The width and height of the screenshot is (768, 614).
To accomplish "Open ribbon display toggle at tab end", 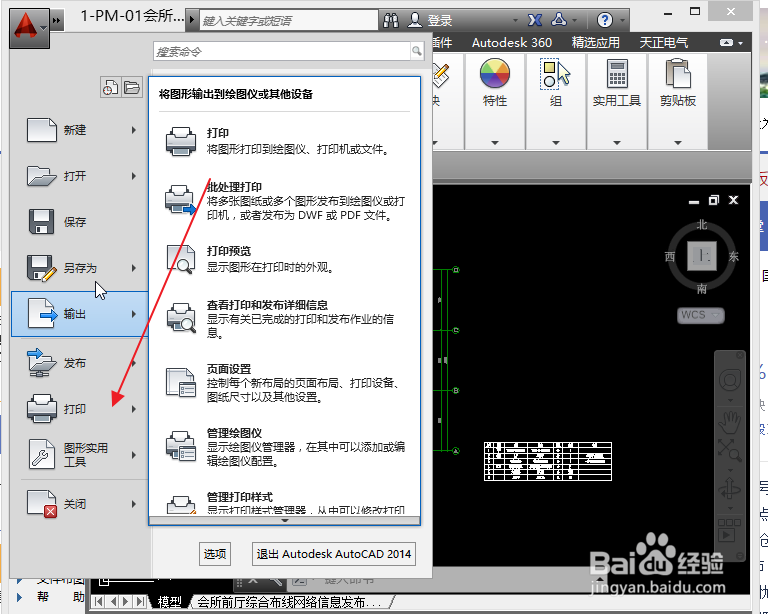I will [x=726, y=43].
